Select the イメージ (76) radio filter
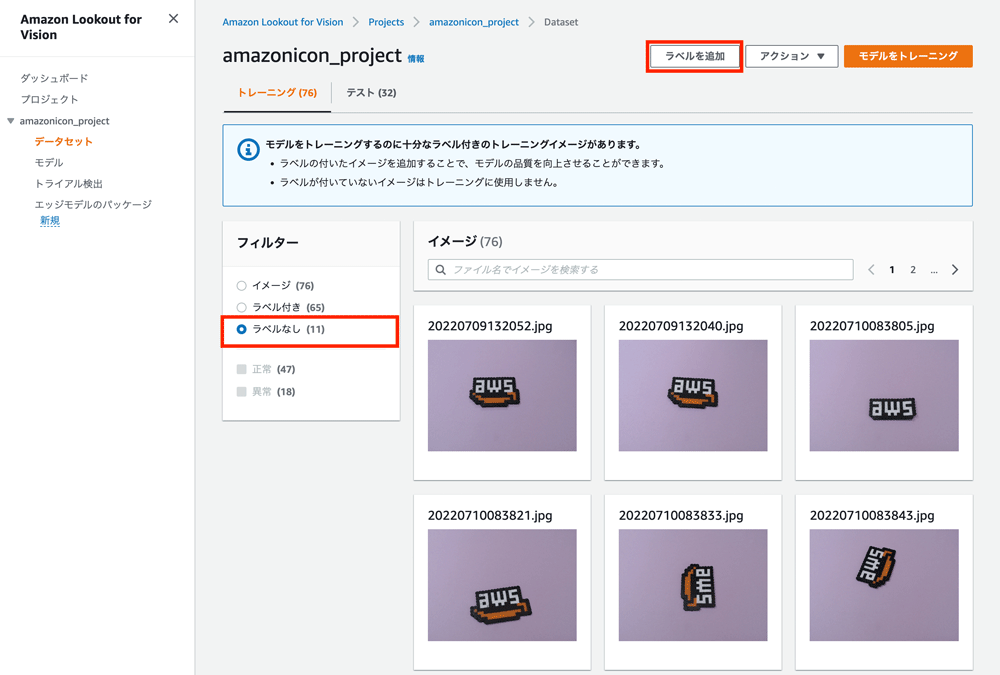 pos(241,286)
